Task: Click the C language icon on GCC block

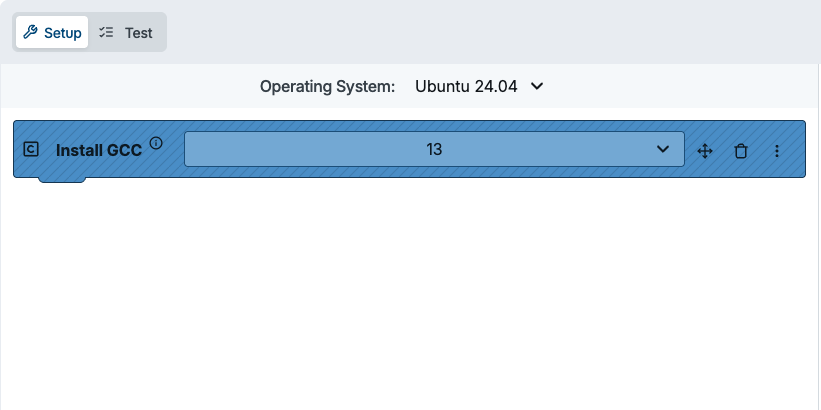Action: click(31, 149)
